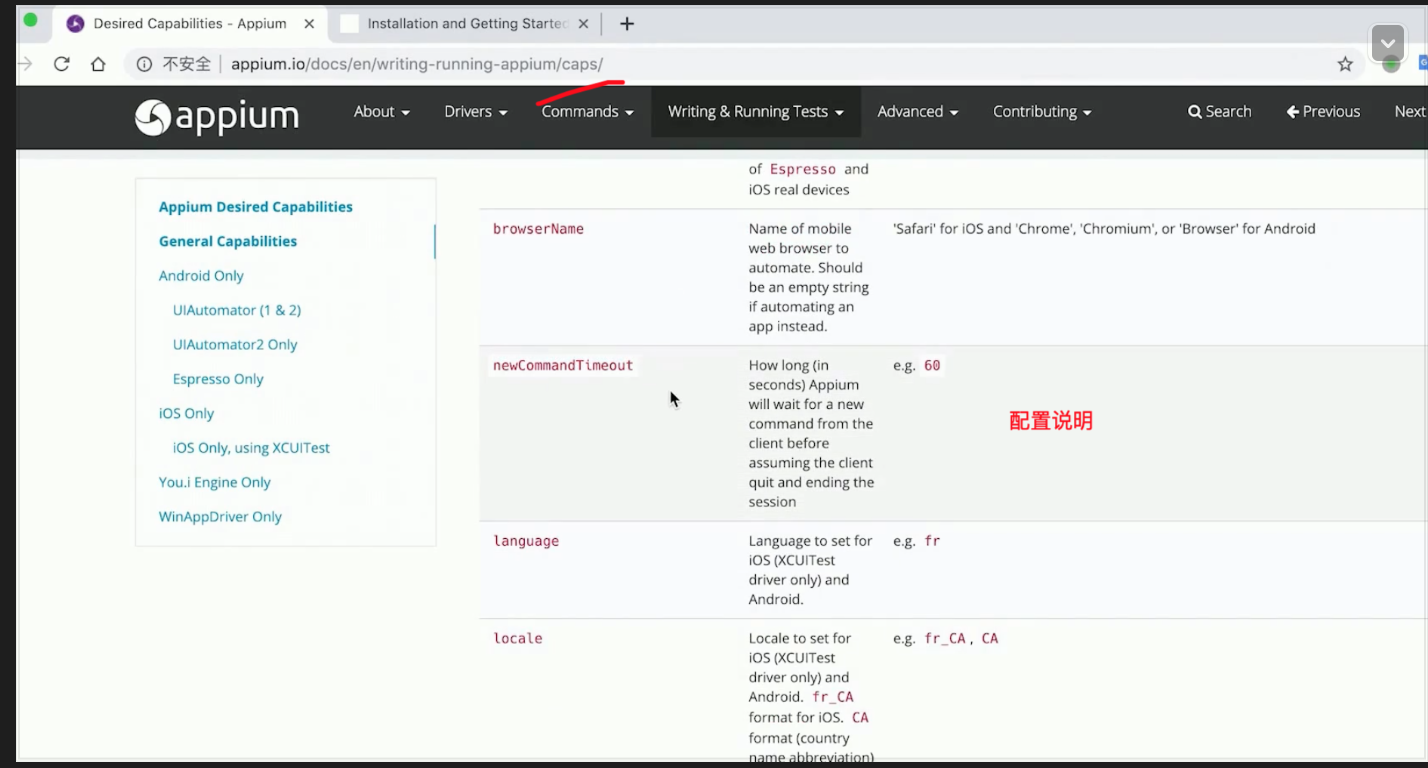
Task: Click the locale capability cell
Action: point(518,638)
